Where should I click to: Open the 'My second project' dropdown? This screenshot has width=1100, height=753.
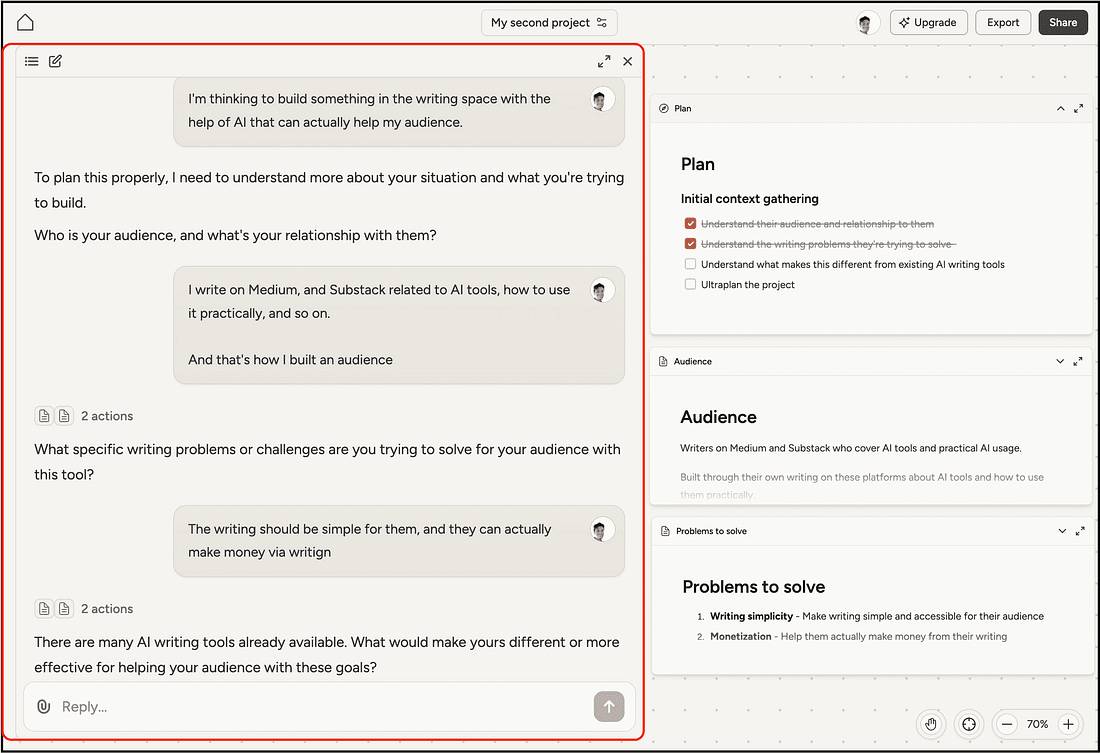coord(549,22)
